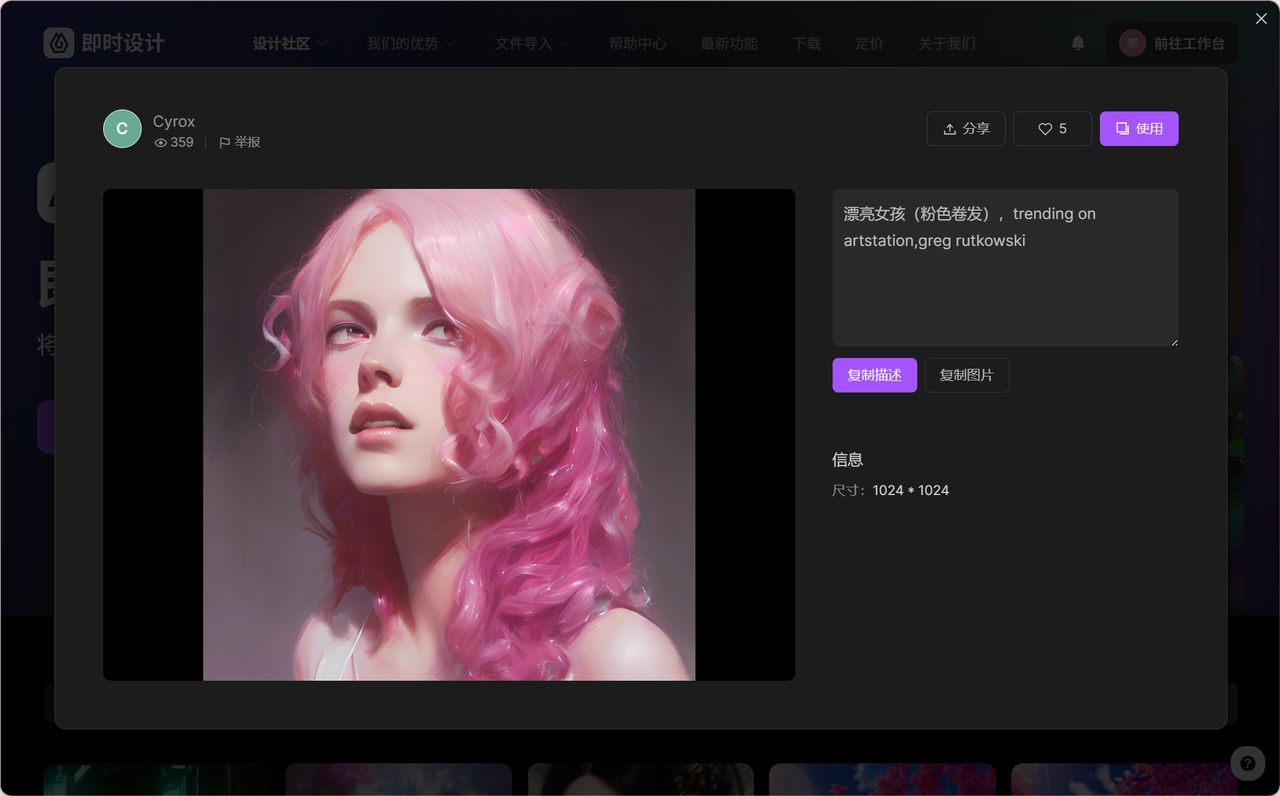Viewport: 1280px width, 796px height.
Task: Click the 即时设计 logo icon
Action: tap(59, 43)
